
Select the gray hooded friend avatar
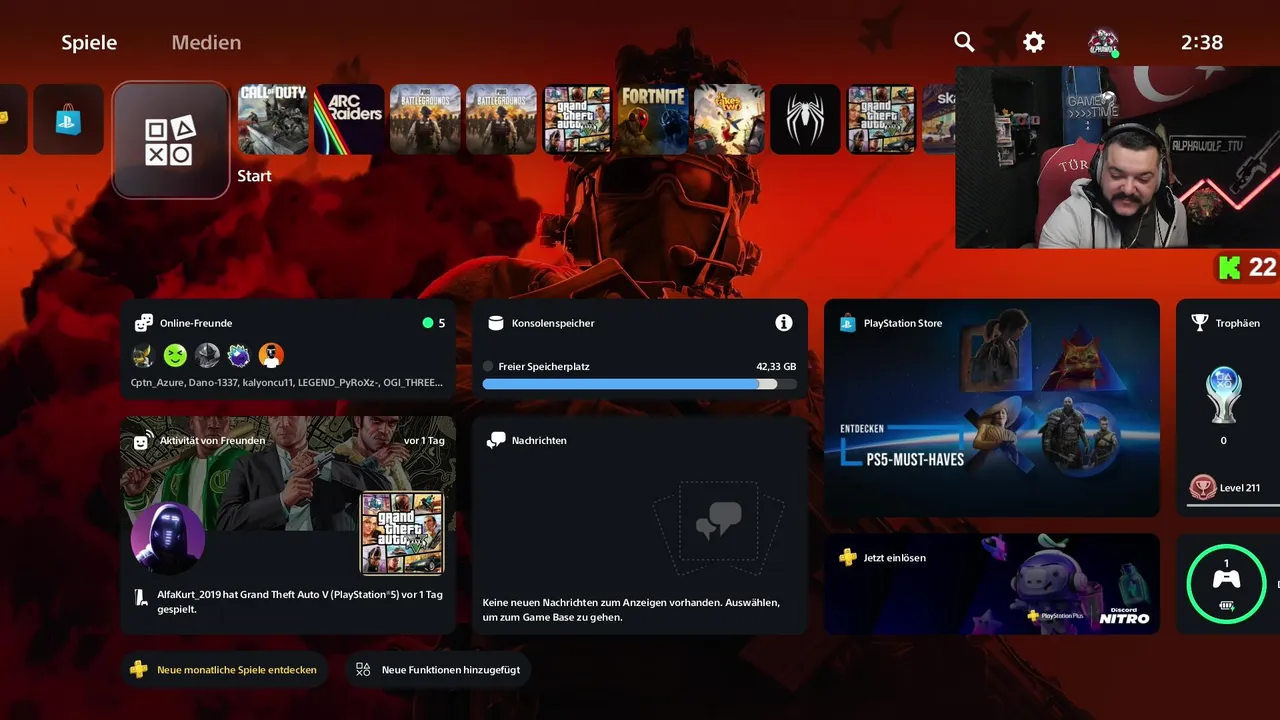207,355
